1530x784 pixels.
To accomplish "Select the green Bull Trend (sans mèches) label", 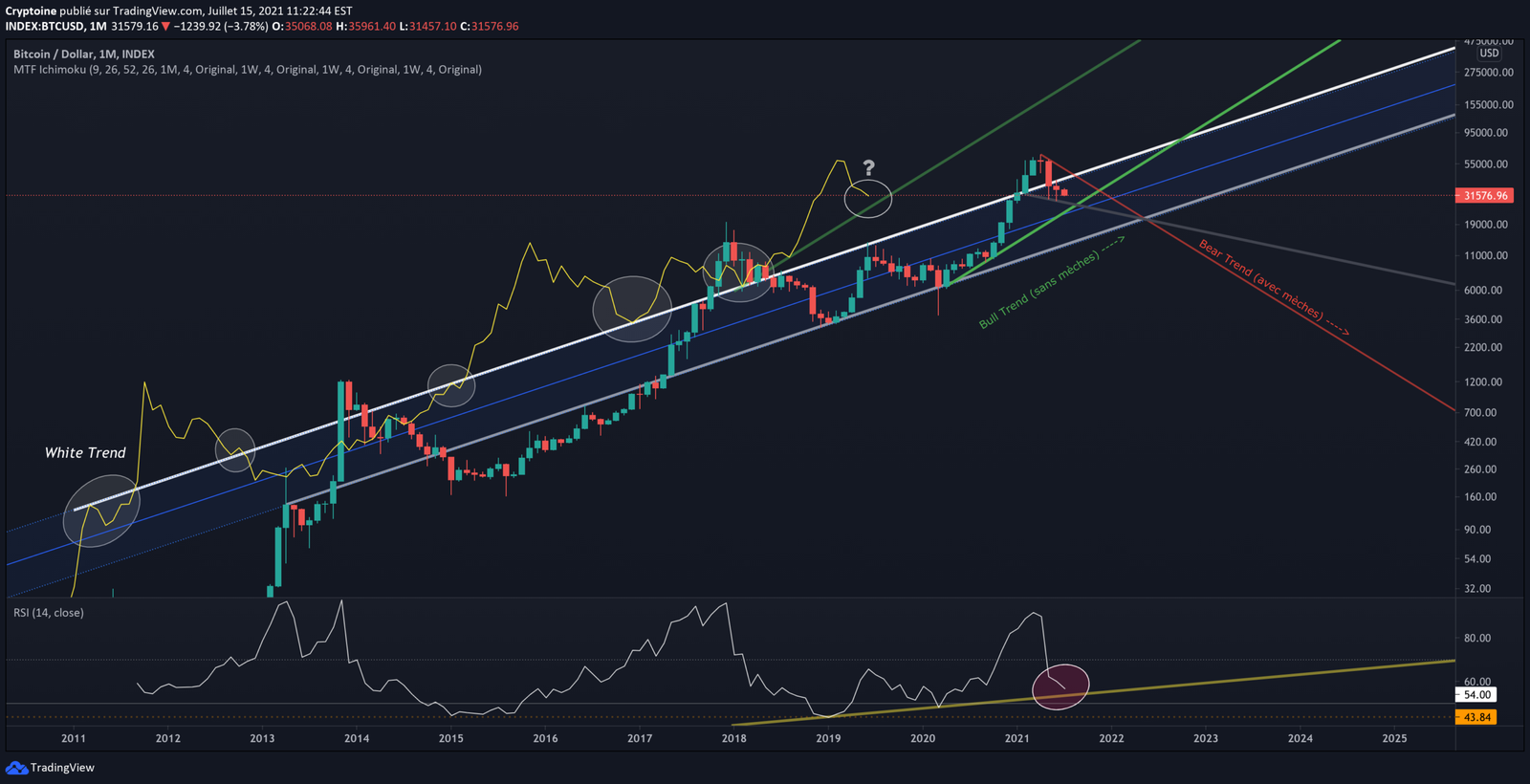I will pyautogui.click(x=1038, y=291).
